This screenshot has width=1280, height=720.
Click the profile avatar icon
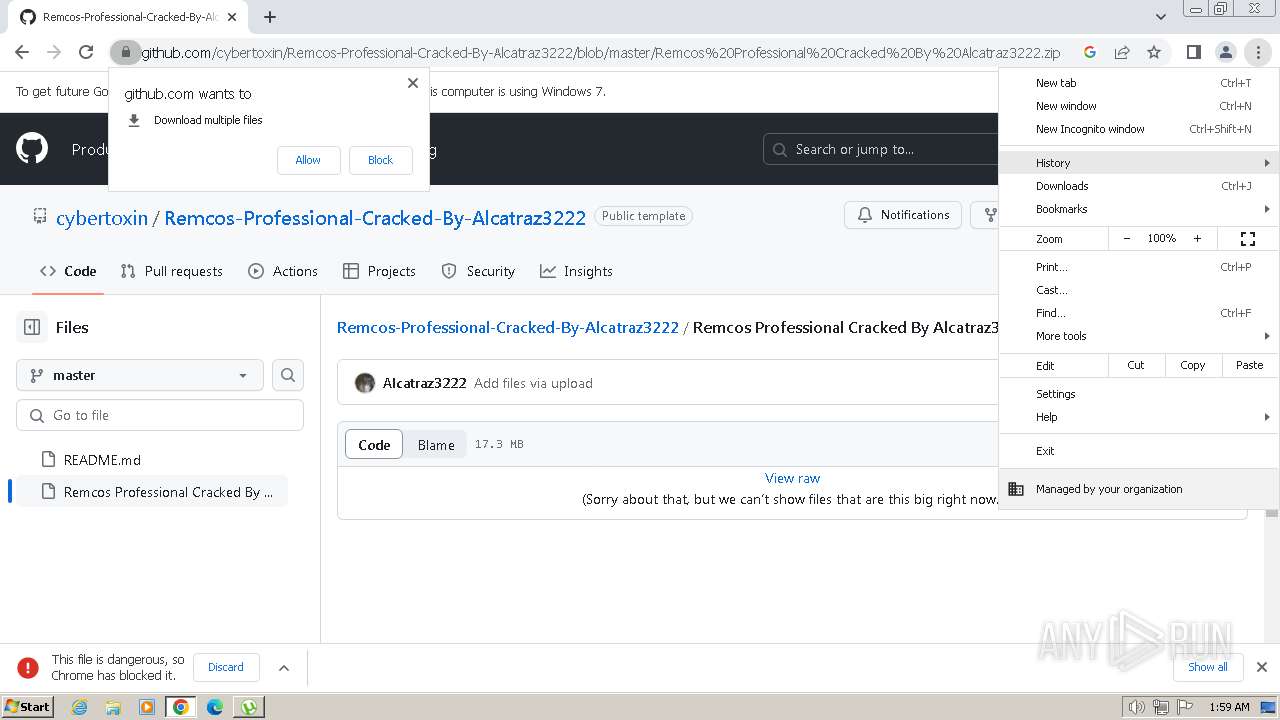(1225, 52)
